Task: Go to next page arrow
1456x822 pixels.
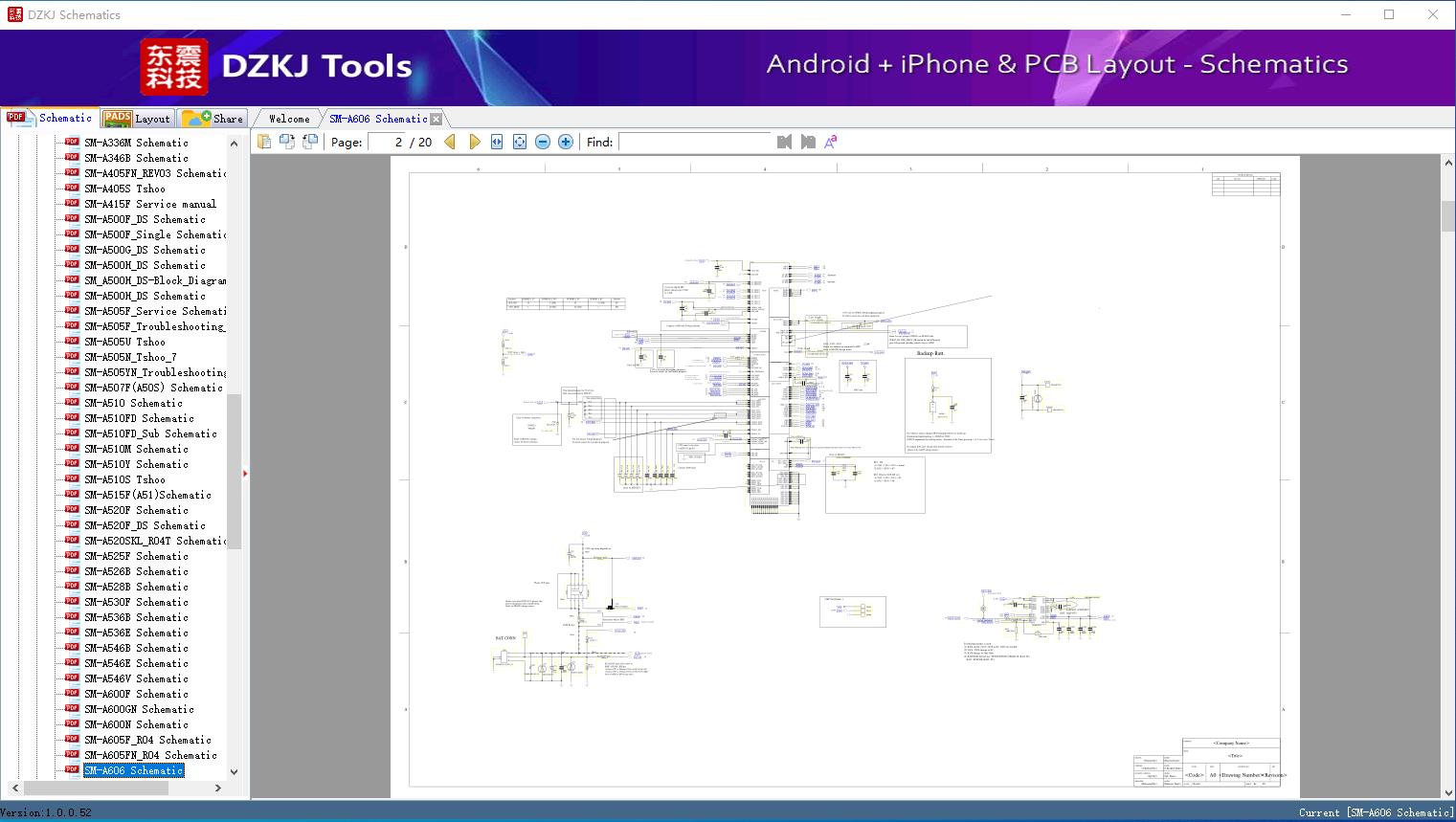Action: pyautogui.click(x=474, y=142)
